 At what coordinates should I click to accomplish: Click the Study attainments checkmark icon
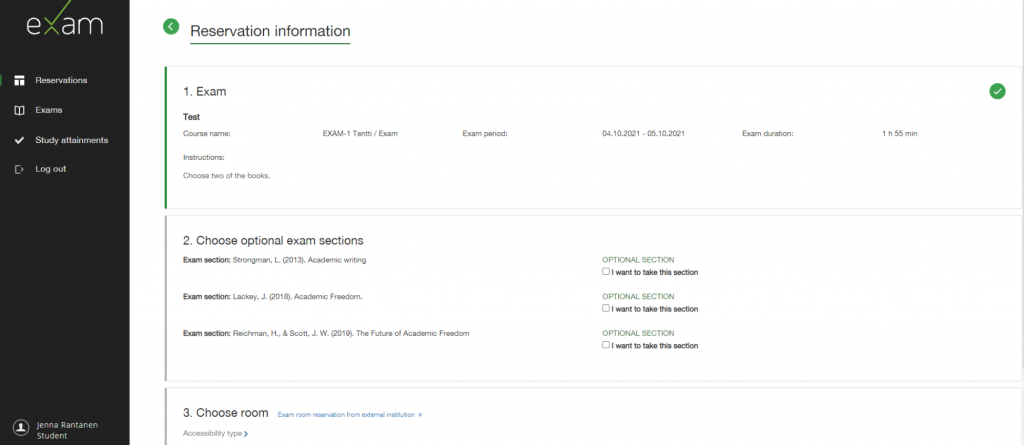click(x=19, y=140)
